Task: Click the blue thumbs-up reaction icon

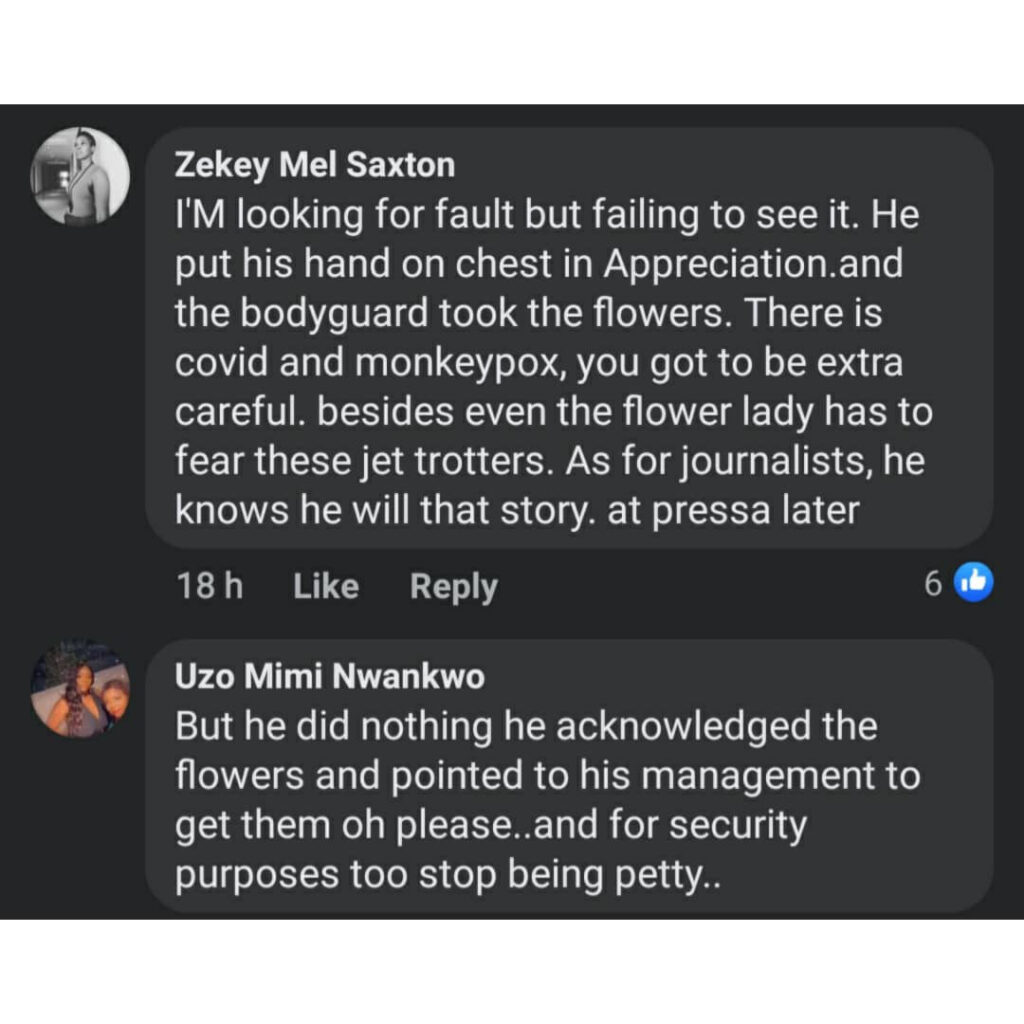Action: click(973, 583)
